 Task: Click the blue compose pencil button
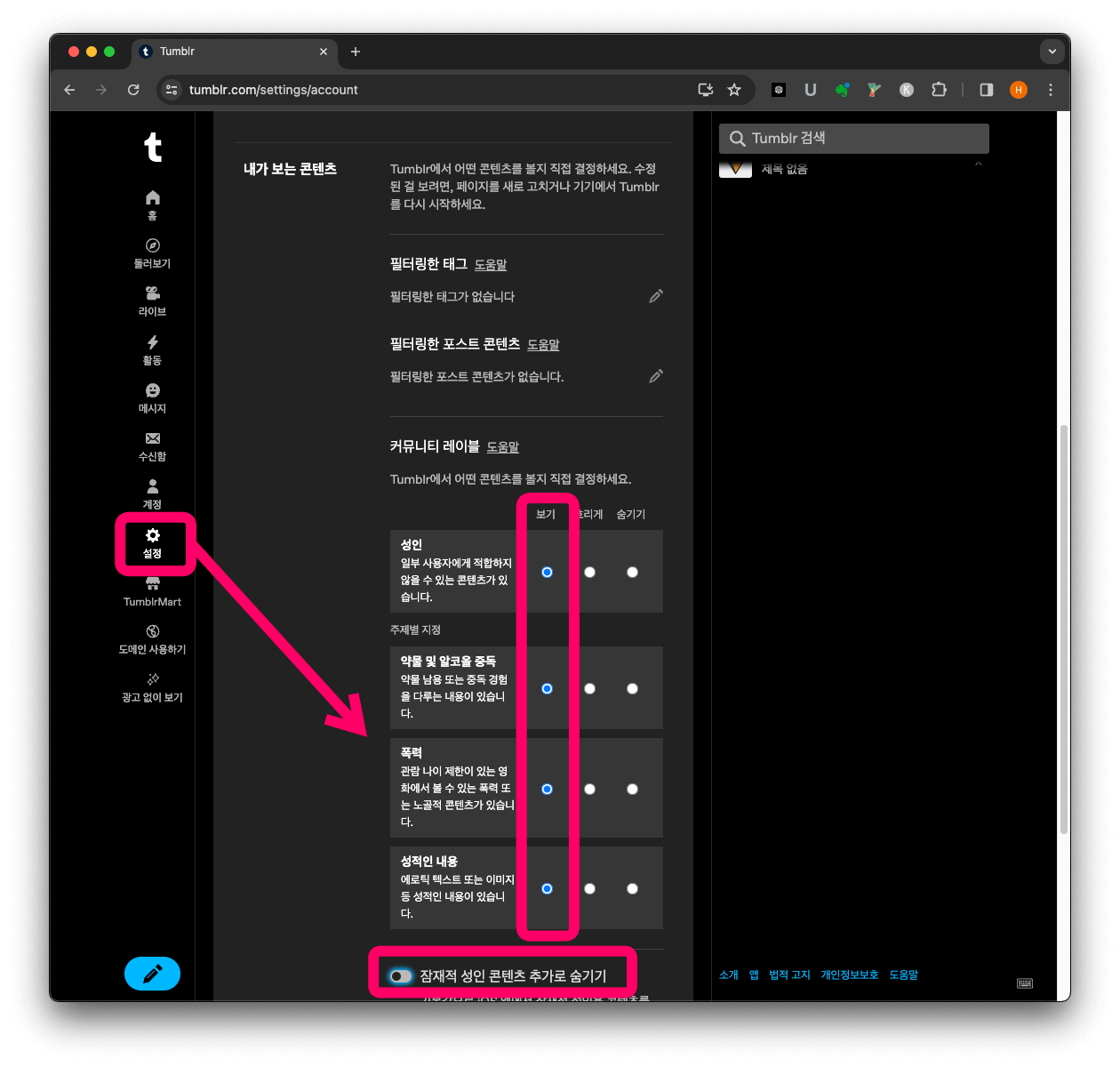click(x=152, y=974)
